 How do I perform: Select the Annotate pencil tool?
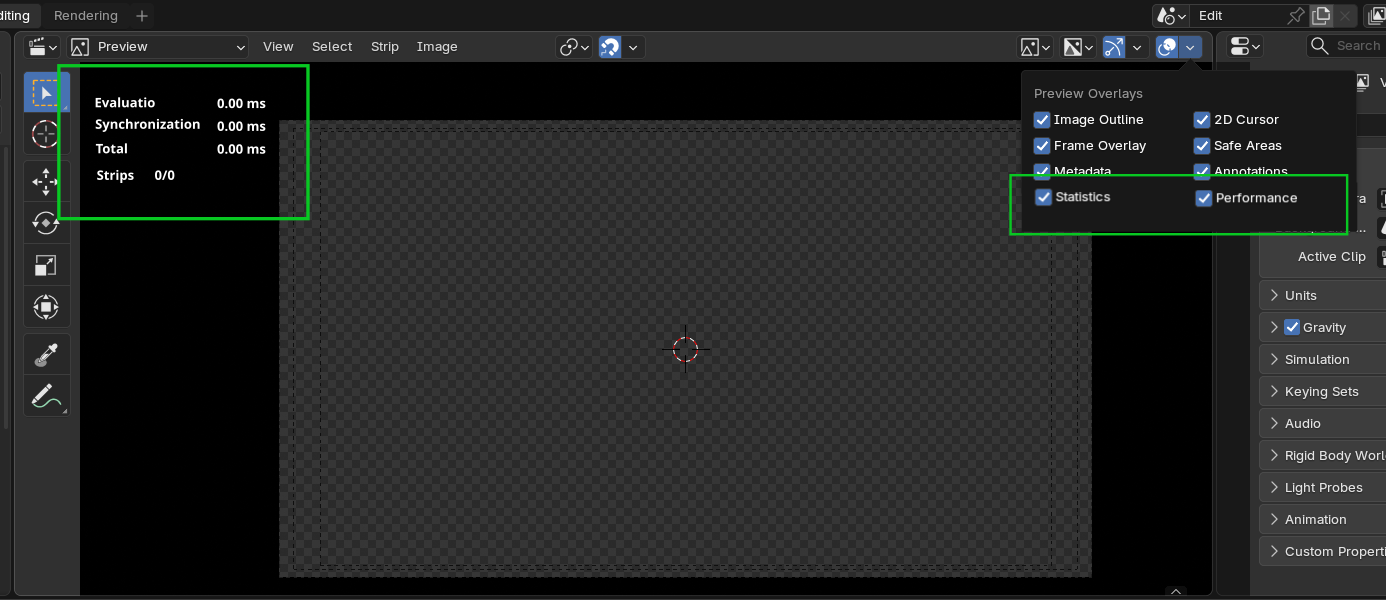coord(46,396)
